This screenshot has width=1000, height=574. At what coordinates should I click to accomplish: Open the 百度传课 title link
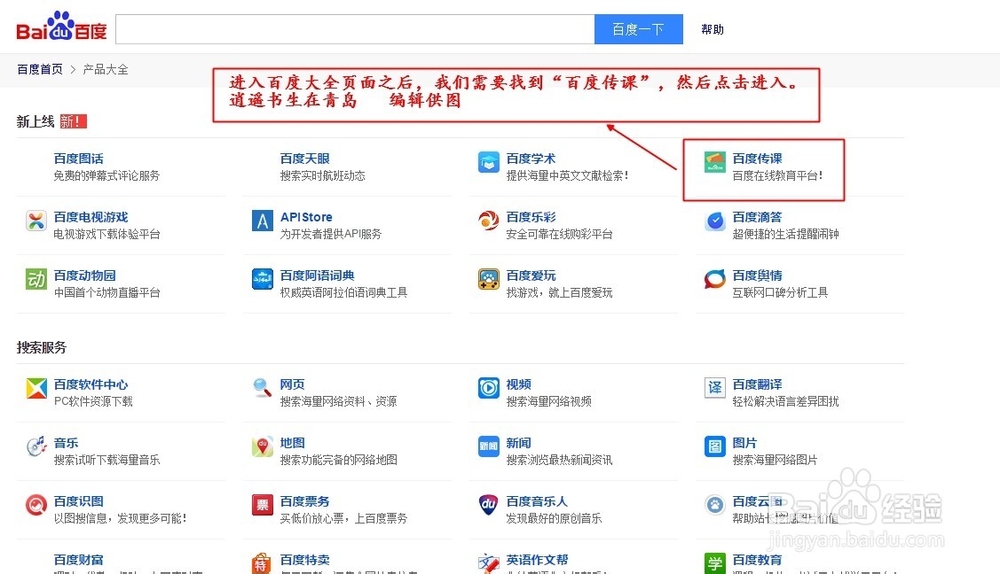coord(757,158)
